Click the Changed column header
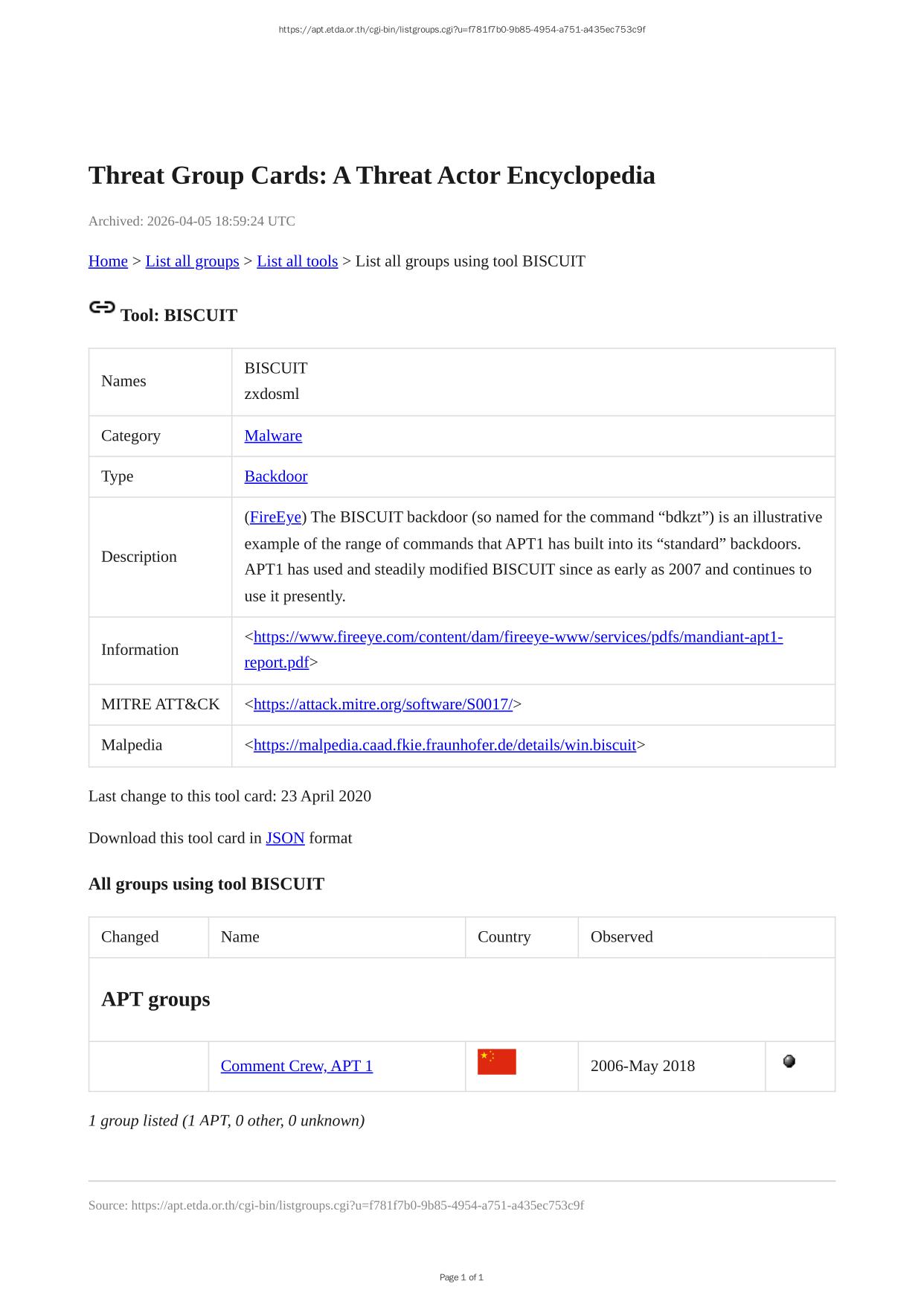 (130, 937)
